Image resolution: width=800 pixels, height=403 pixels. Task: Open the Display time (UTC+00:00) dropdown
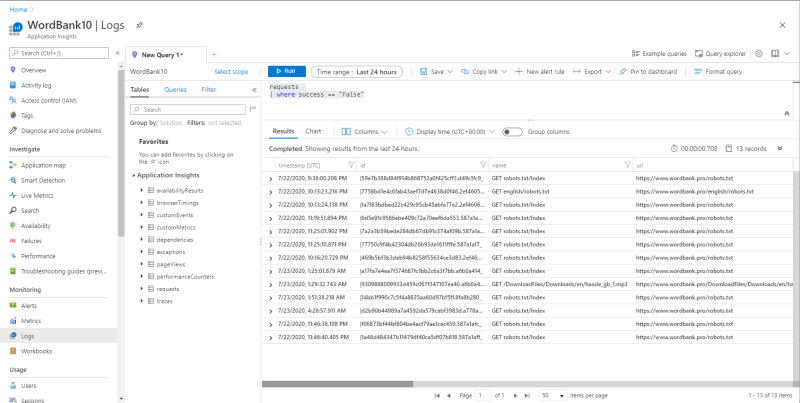click(449, 132)
